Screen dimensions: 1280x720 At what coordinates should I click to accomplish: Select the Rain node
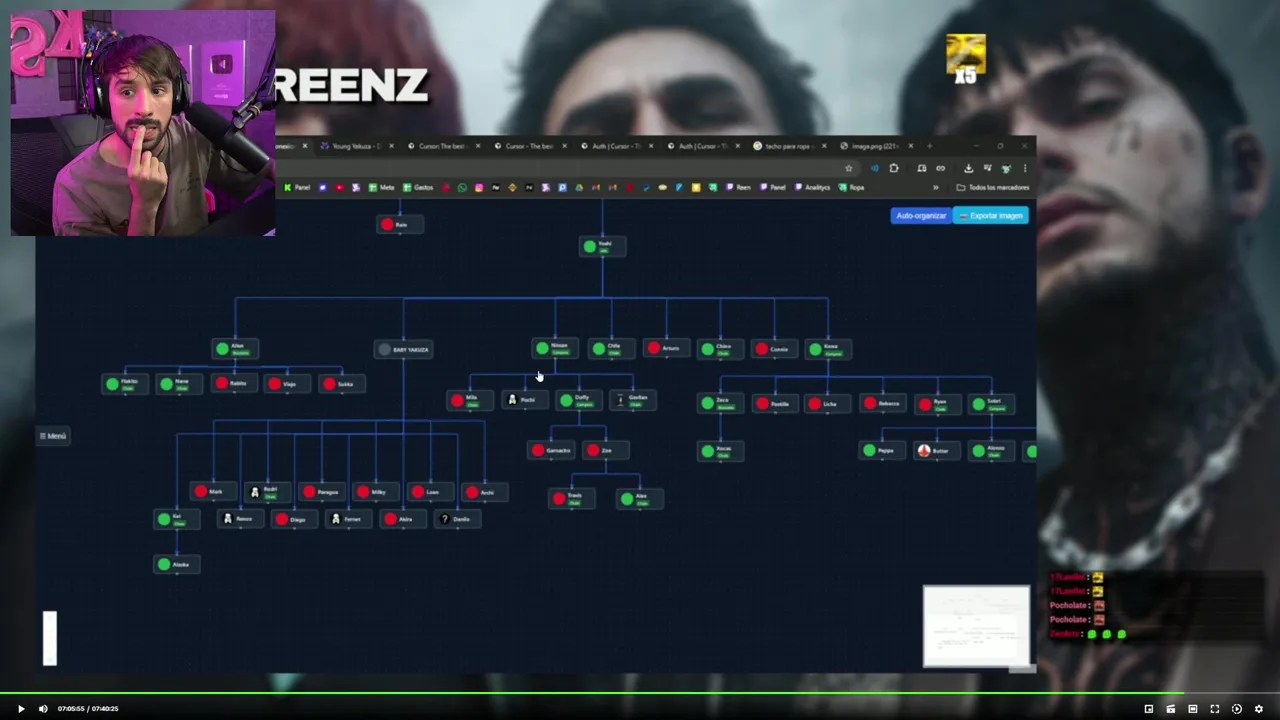(400, 224)
